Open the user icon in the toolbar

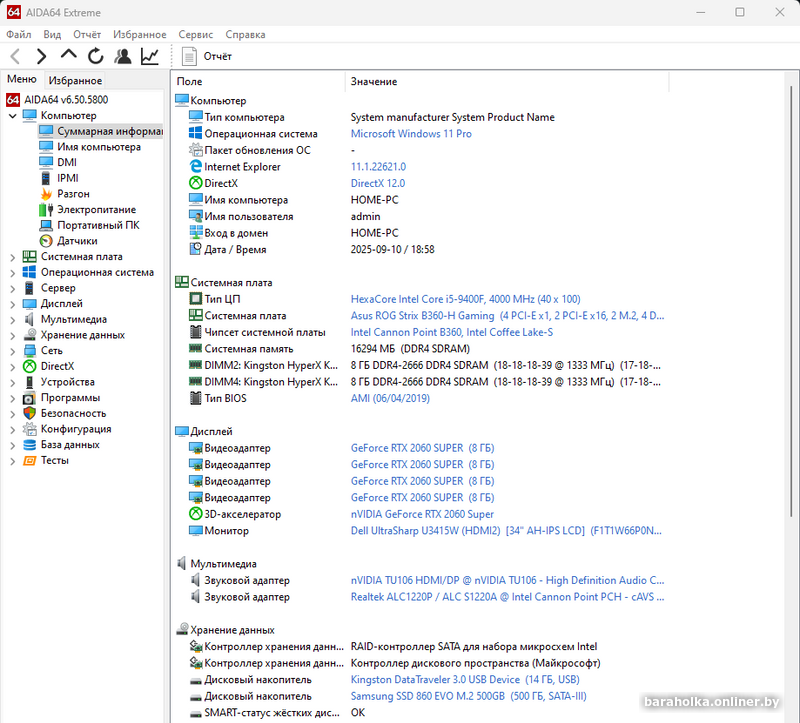tap(122, 56)
